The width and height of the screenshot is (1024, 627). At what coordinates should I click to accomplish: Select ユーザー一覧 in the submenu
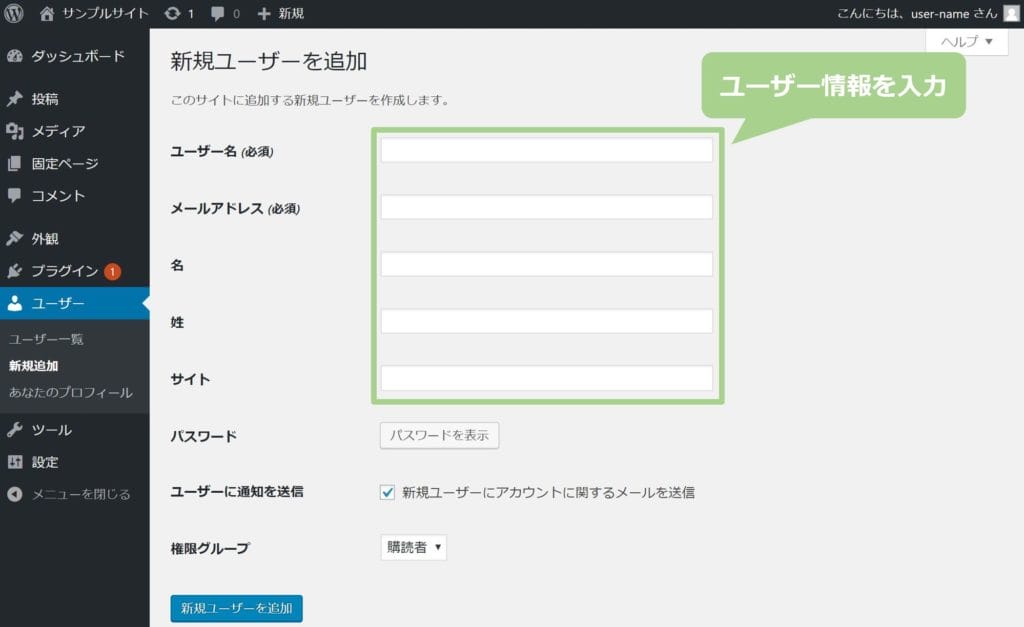(x=46, y=339)
